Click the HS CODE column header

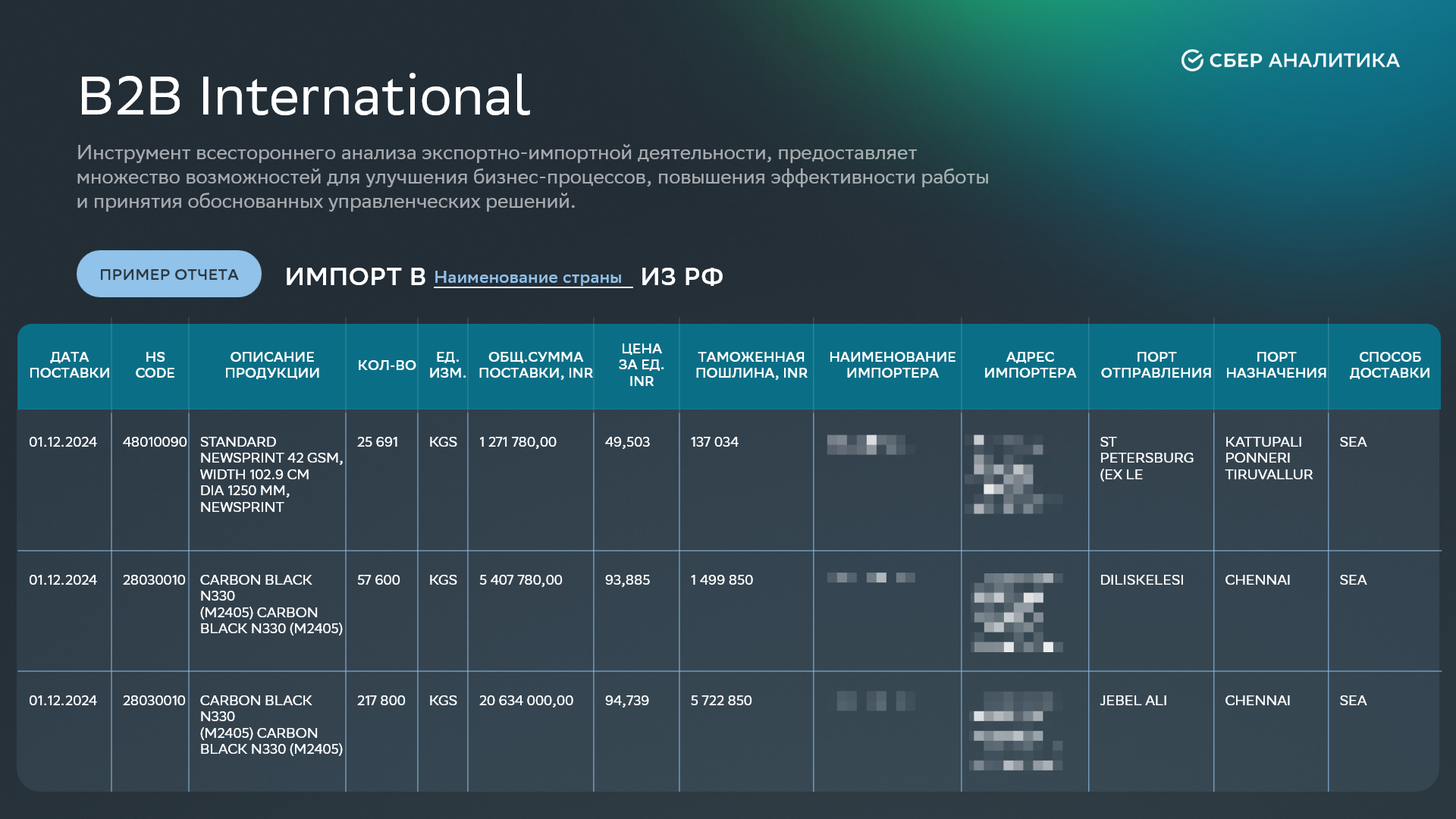tap(155, 365)
